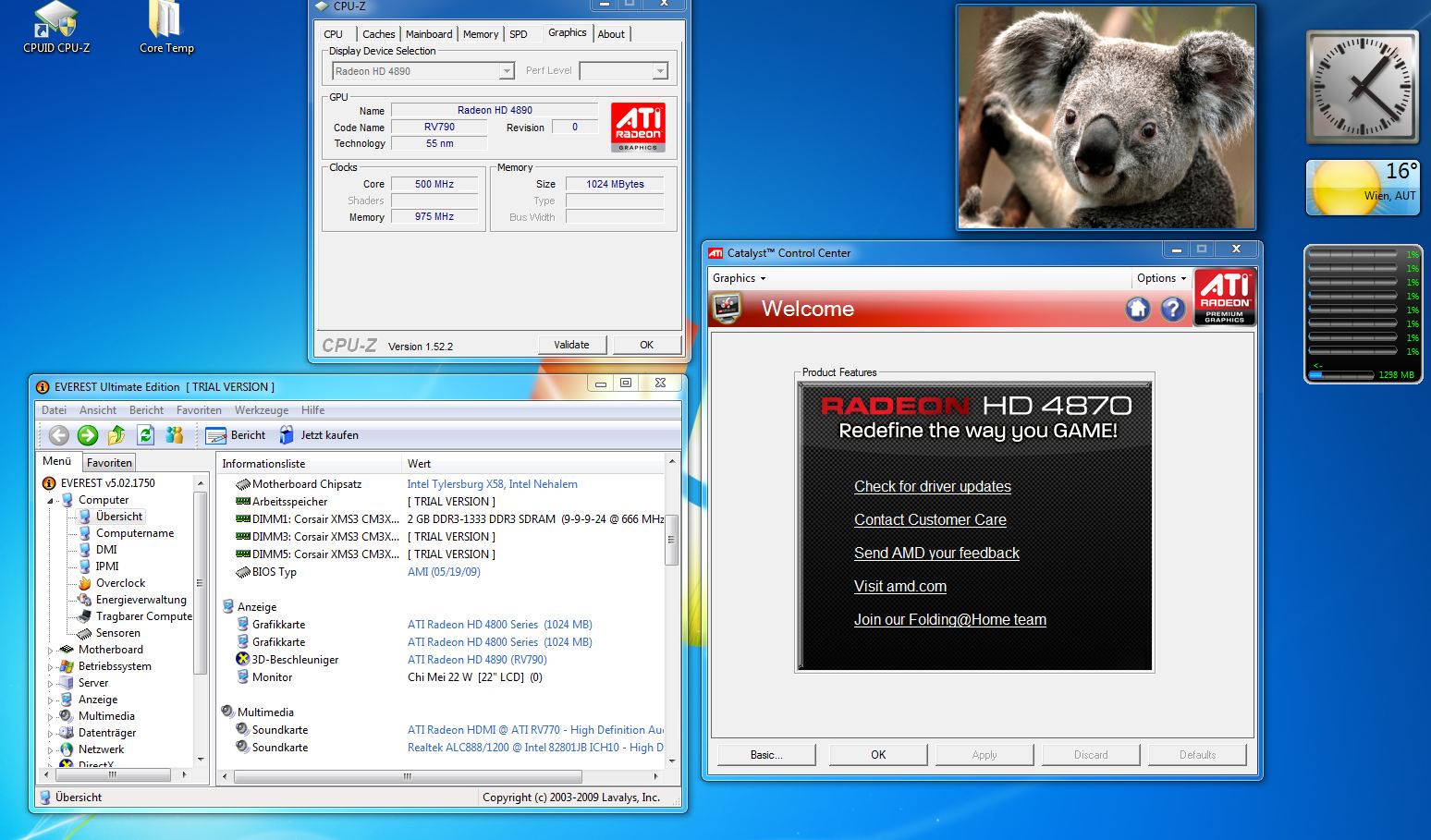1431x840 pixels.
Task: Click ATI Radeon HD 4890 (RV790) value
Action: click(x=477, y=660)
